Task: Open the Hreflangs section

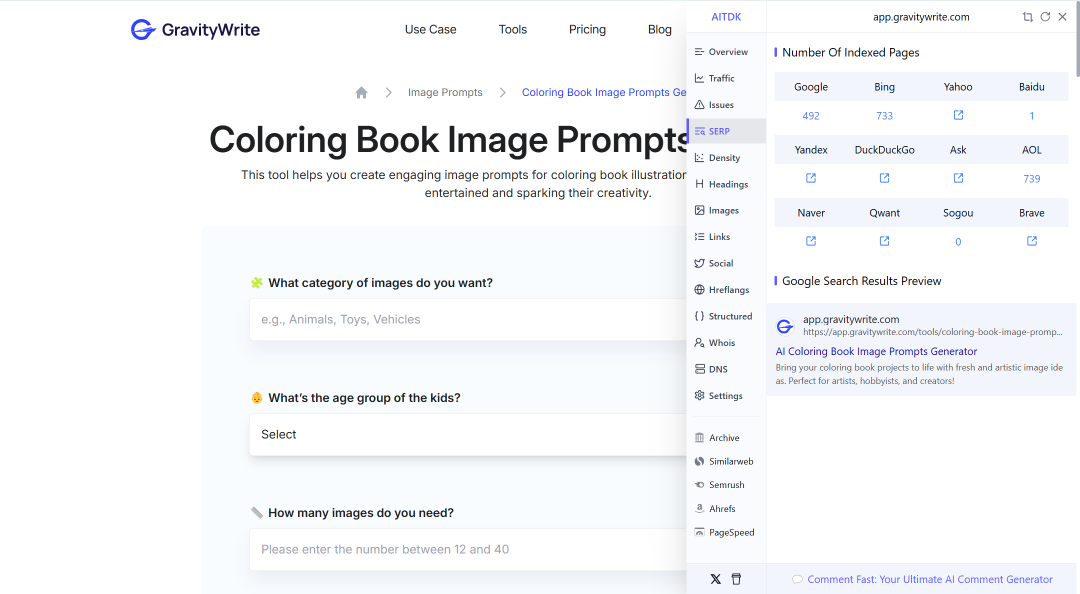Action: click(x=727, y=289)
